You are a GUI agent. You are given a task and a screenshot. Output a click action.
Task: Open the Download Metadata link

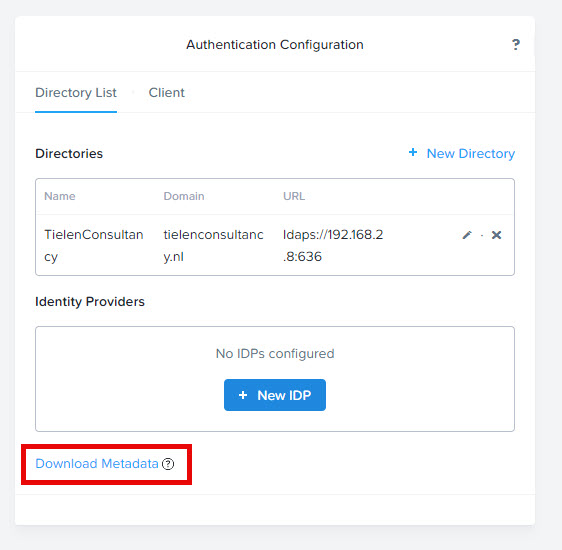tap(97, 464)
